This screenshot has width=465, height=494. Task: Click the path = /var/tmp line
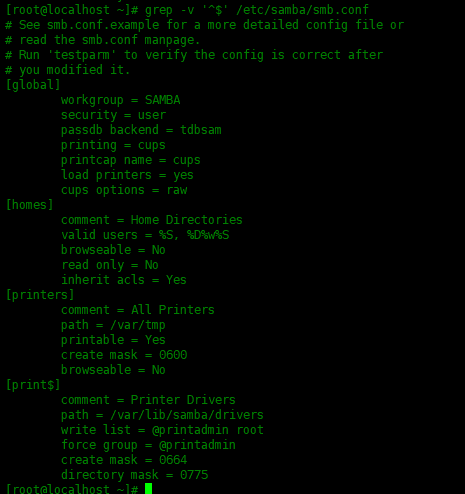click(113, 325)
